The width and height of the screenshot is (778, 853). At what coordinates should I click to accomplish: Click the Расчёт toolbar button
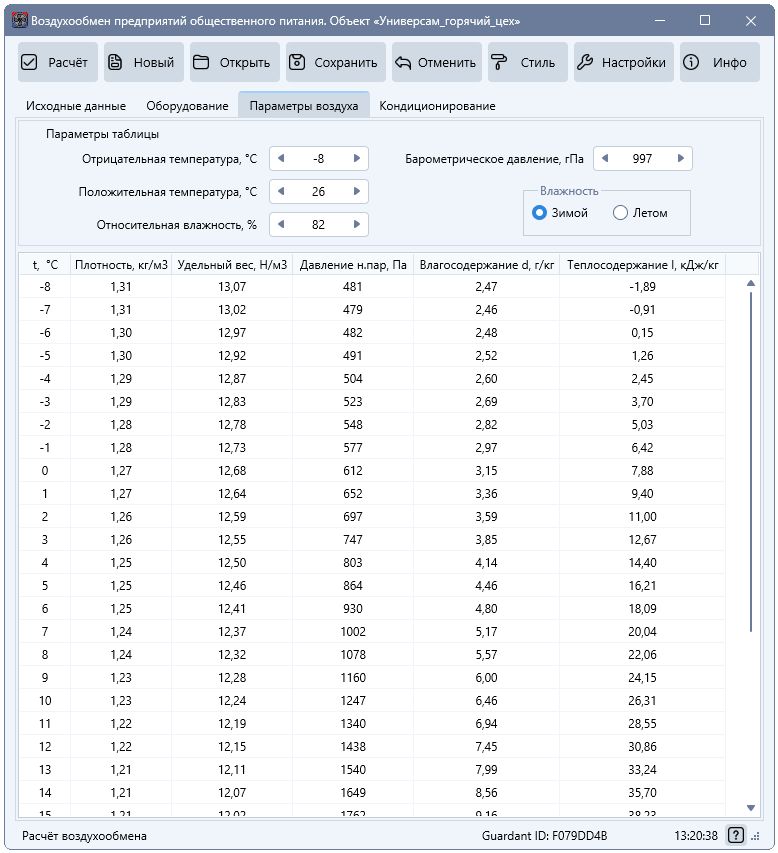click(57, 62)
